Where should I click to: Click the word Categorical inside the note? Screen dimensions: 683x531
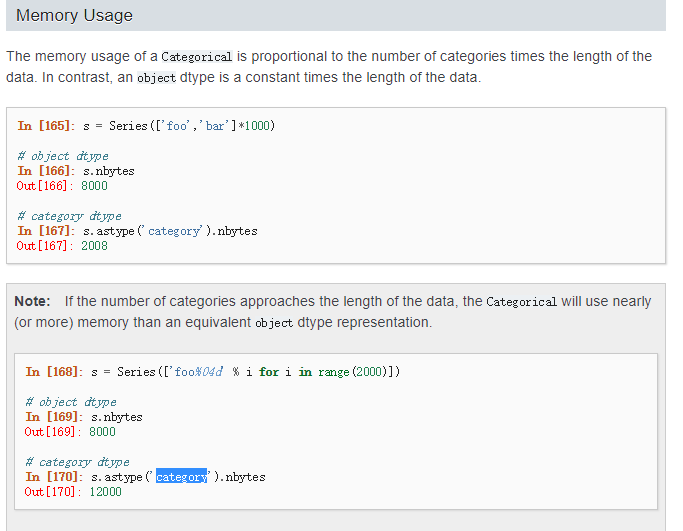(521, 302)
